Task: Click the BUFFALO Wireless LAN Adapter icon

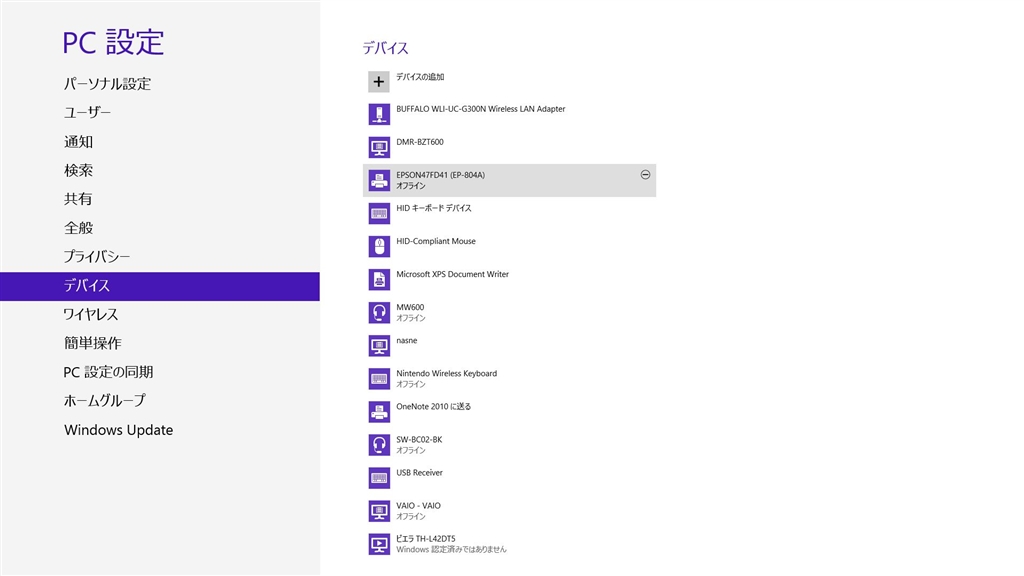Action: point(379,114)
